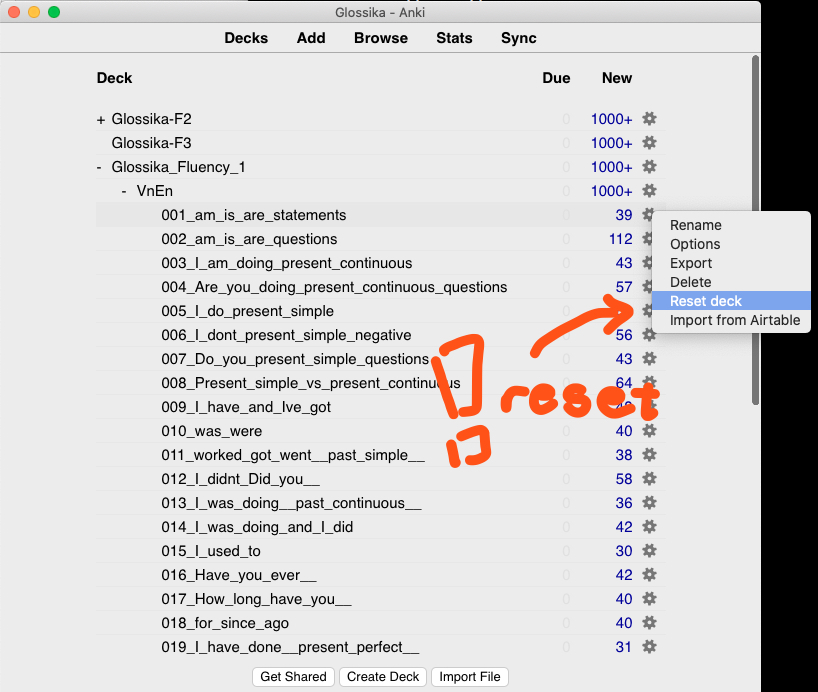Open deck 003_I_am_doing_present_continuous
This screenshot has width=818, height=692.
[x=286, y=263]
